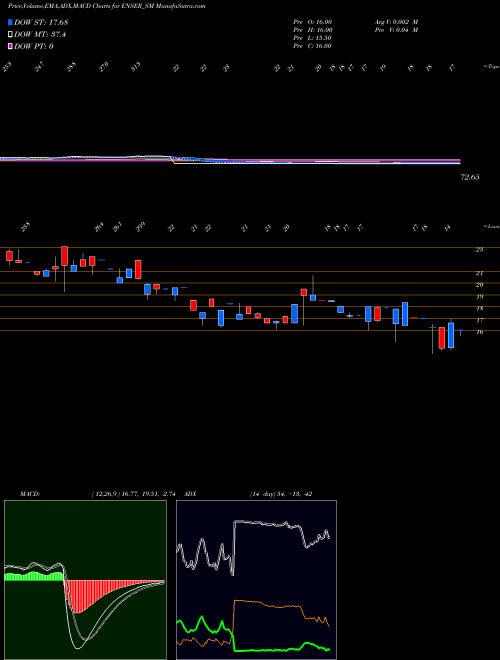
Task: Select the 'DOW ST: 17.68' legend text
Action: coord(41,22)
